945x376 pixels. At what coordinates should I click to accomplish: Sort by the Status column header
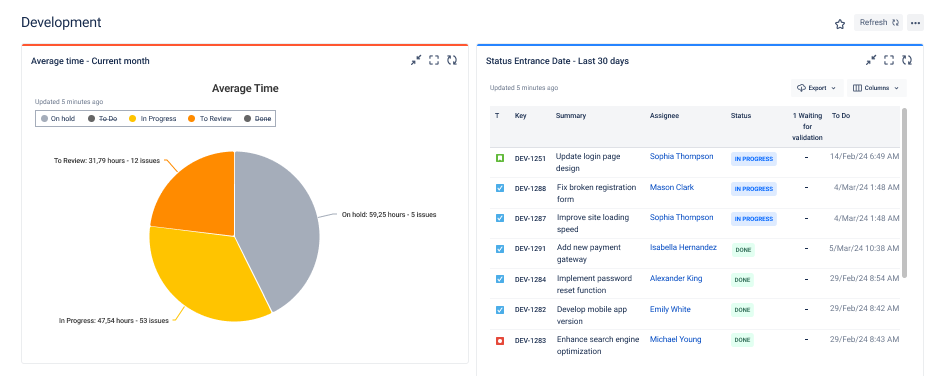pyautogui.click(x=741, y=116)
